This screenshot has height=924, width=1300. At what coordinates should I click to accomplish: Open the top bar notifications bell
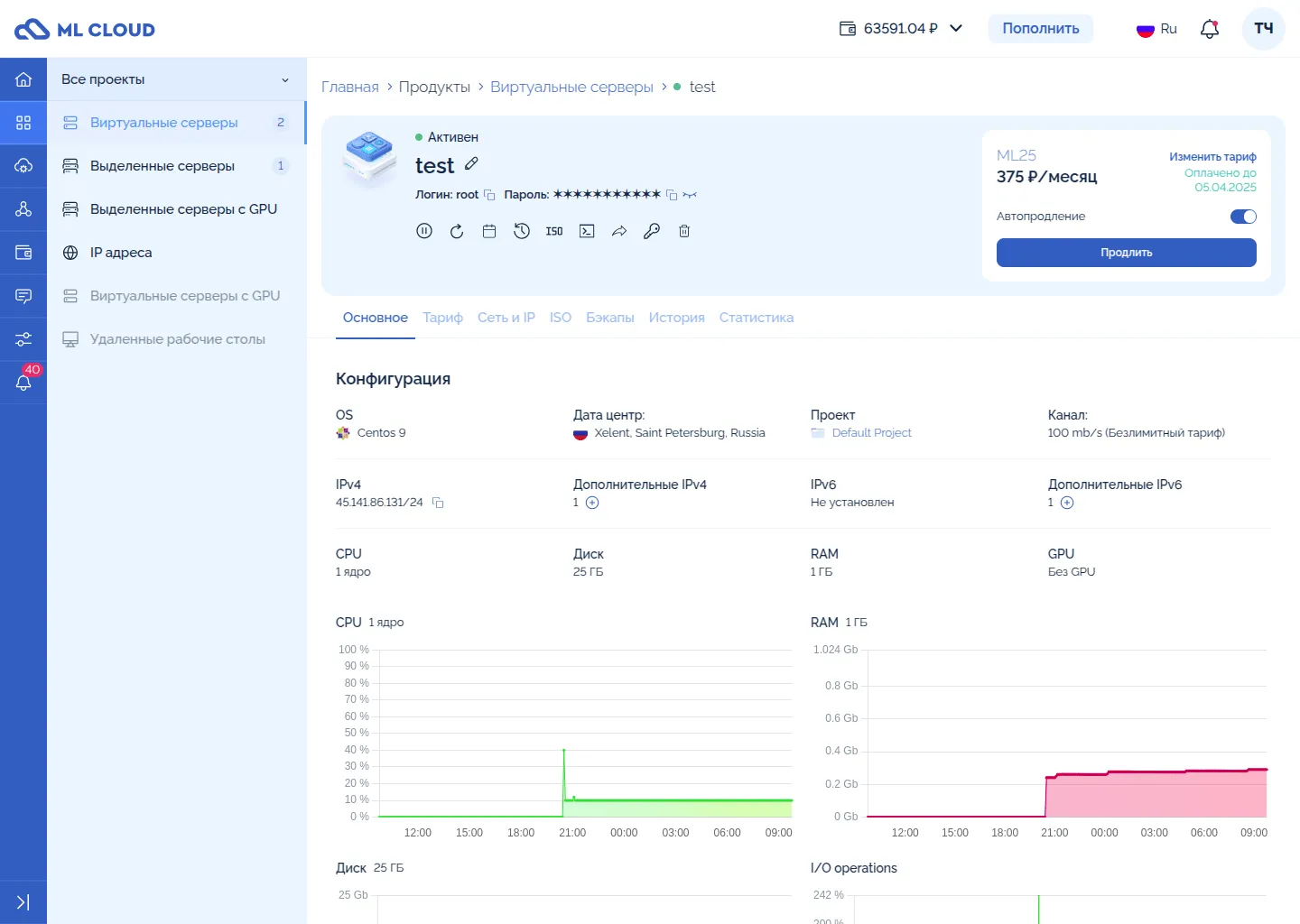pyautogui.click(x=1210, y=29)
